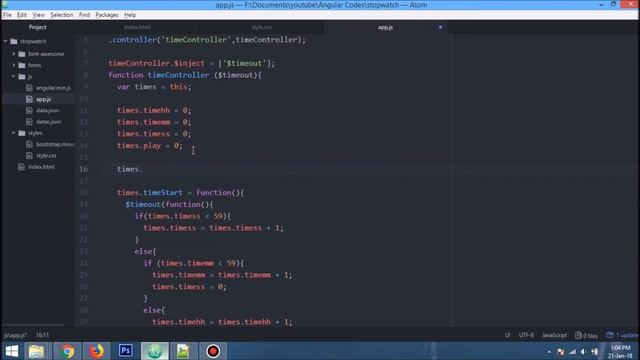The image size is (640, 360).
Task: Click the styles folder icon
Action: 22,133
